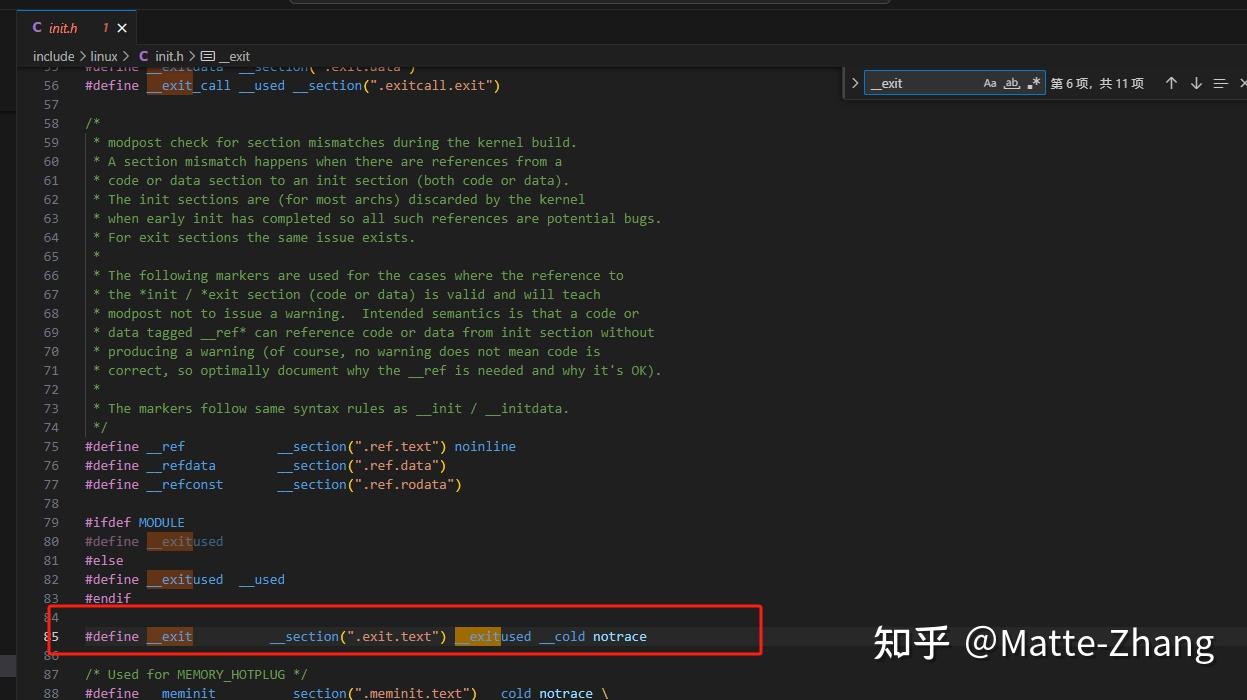Toggle Match Whole Word in search
This screenshot has width=1247, height=700.
click(x=1012, y=84)
